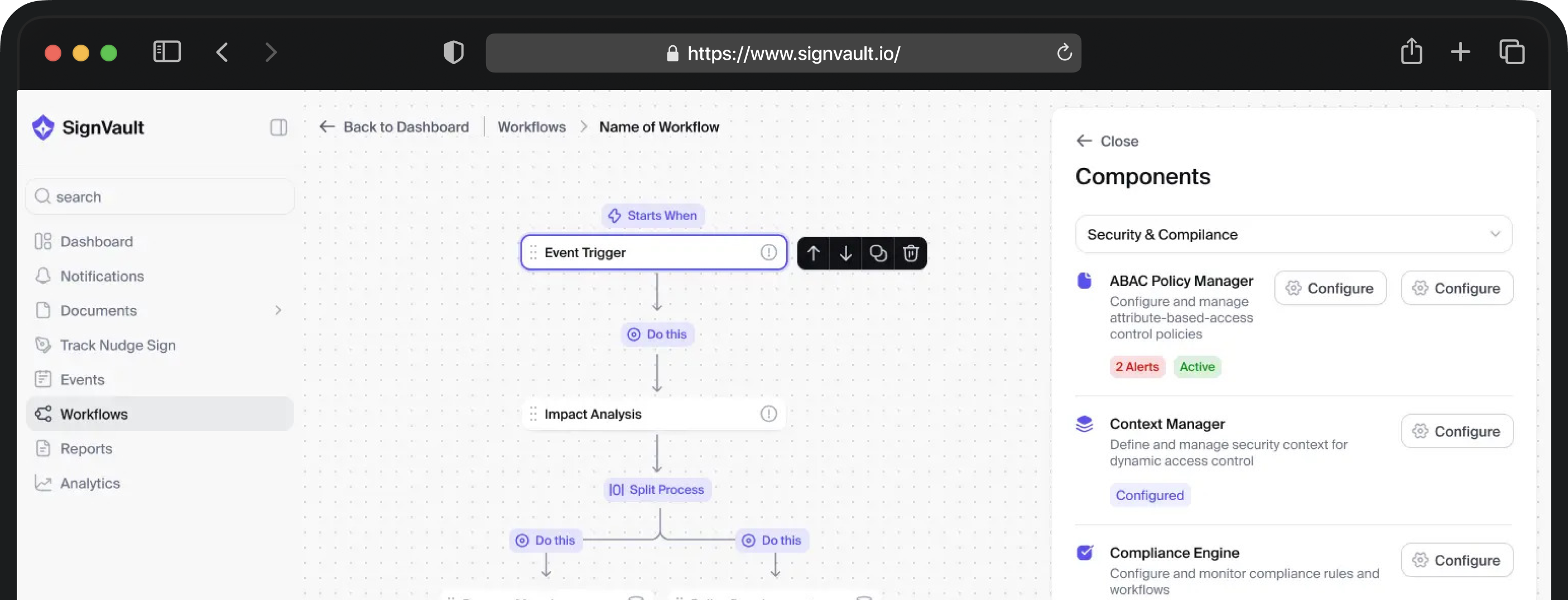The width and height of the screenshot is (1568, 600).
Task: Toggle the browser sidebar view
Action: pyautogui.click(x=167, y=52)
